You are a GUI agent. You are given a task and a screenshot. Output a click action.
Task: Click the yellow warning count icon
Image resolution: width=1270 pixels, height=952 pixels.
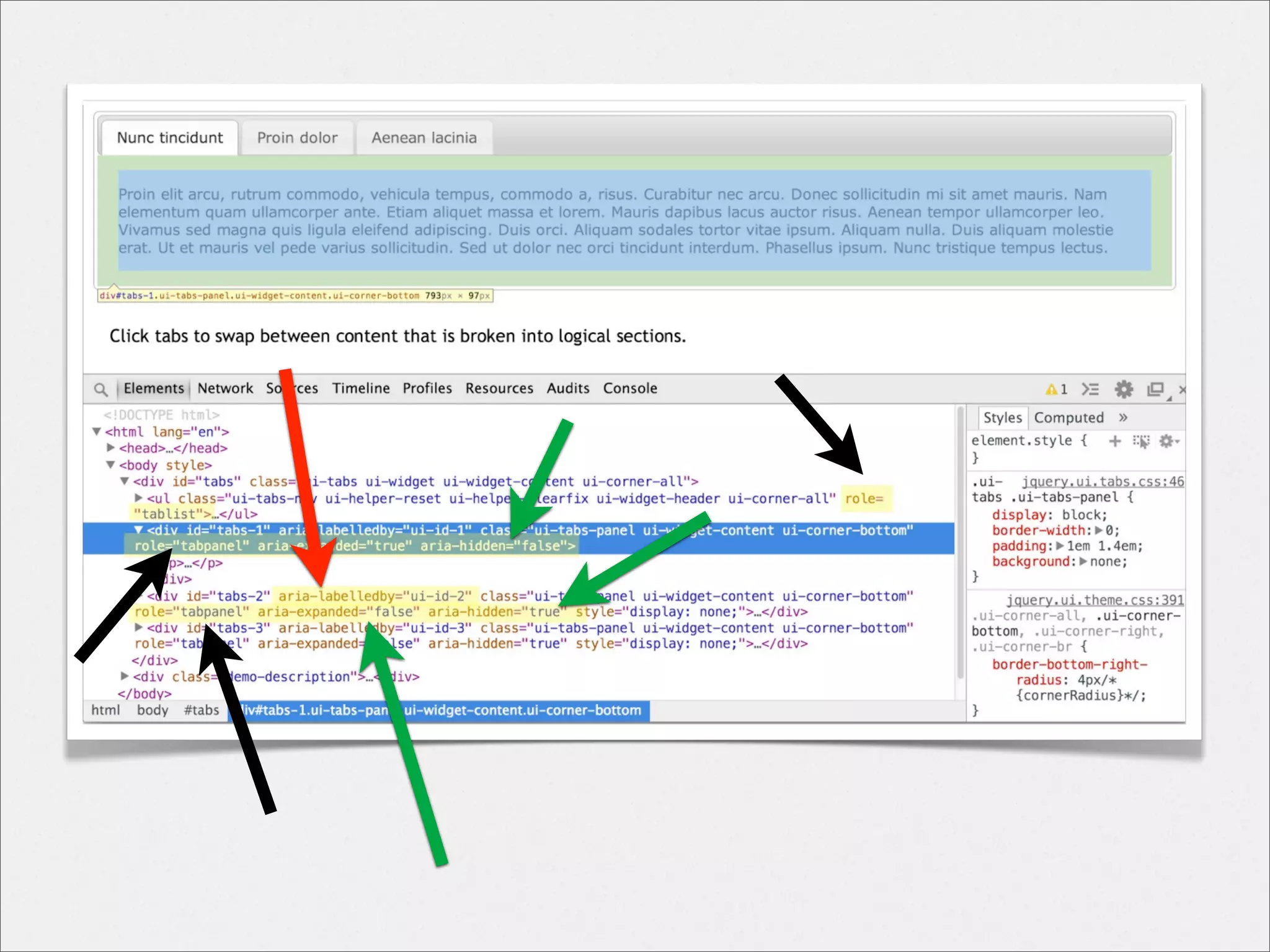click(x=1055, y=389)
